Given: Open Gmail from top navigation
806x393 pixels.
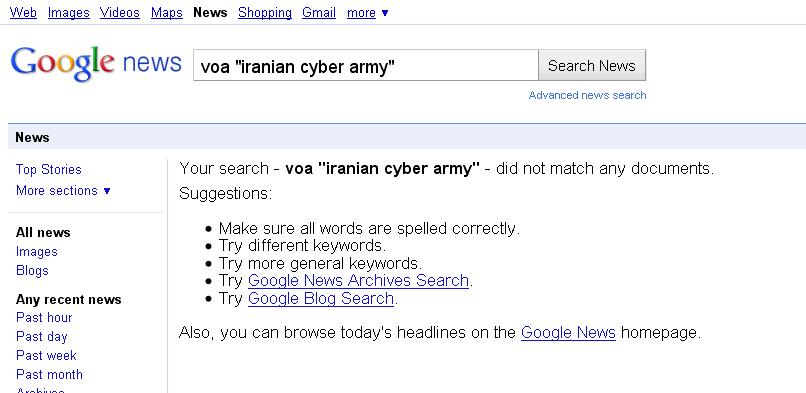Looking at the screenshot, I should (x=319, y=13).
